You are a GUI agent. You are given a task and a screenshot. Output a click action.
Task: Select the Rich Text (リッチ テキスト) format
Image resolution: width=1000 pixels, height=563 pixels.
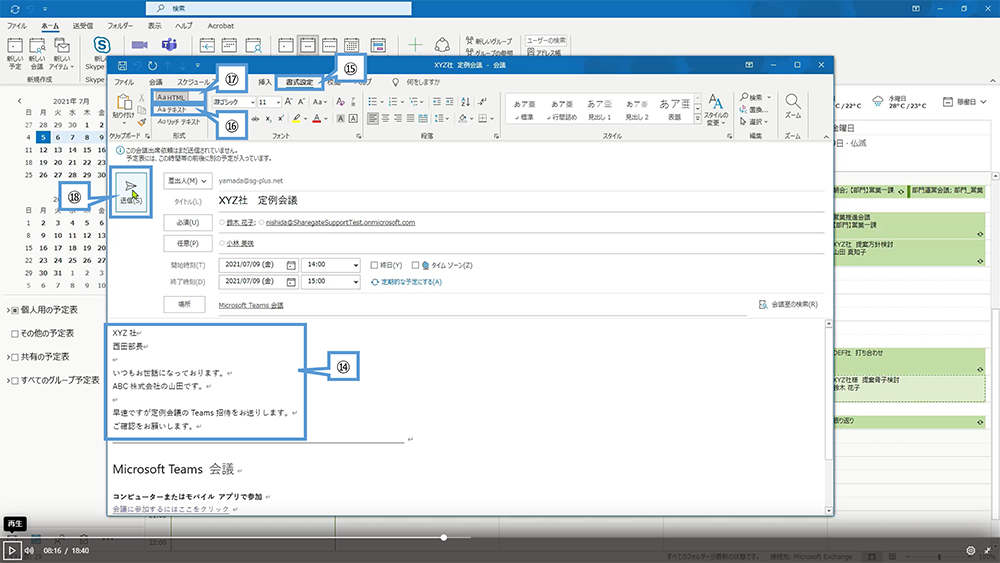point(179,122)
